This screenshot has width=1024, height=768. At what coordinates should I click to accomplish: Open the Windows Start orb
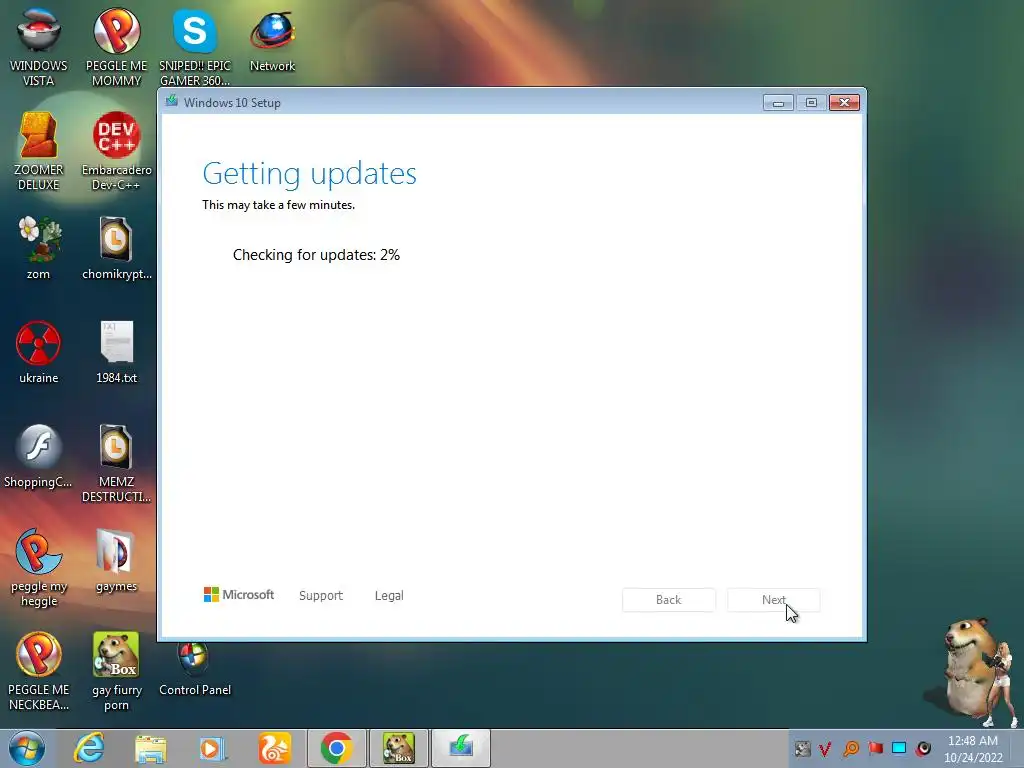click(x=27, y=748)
